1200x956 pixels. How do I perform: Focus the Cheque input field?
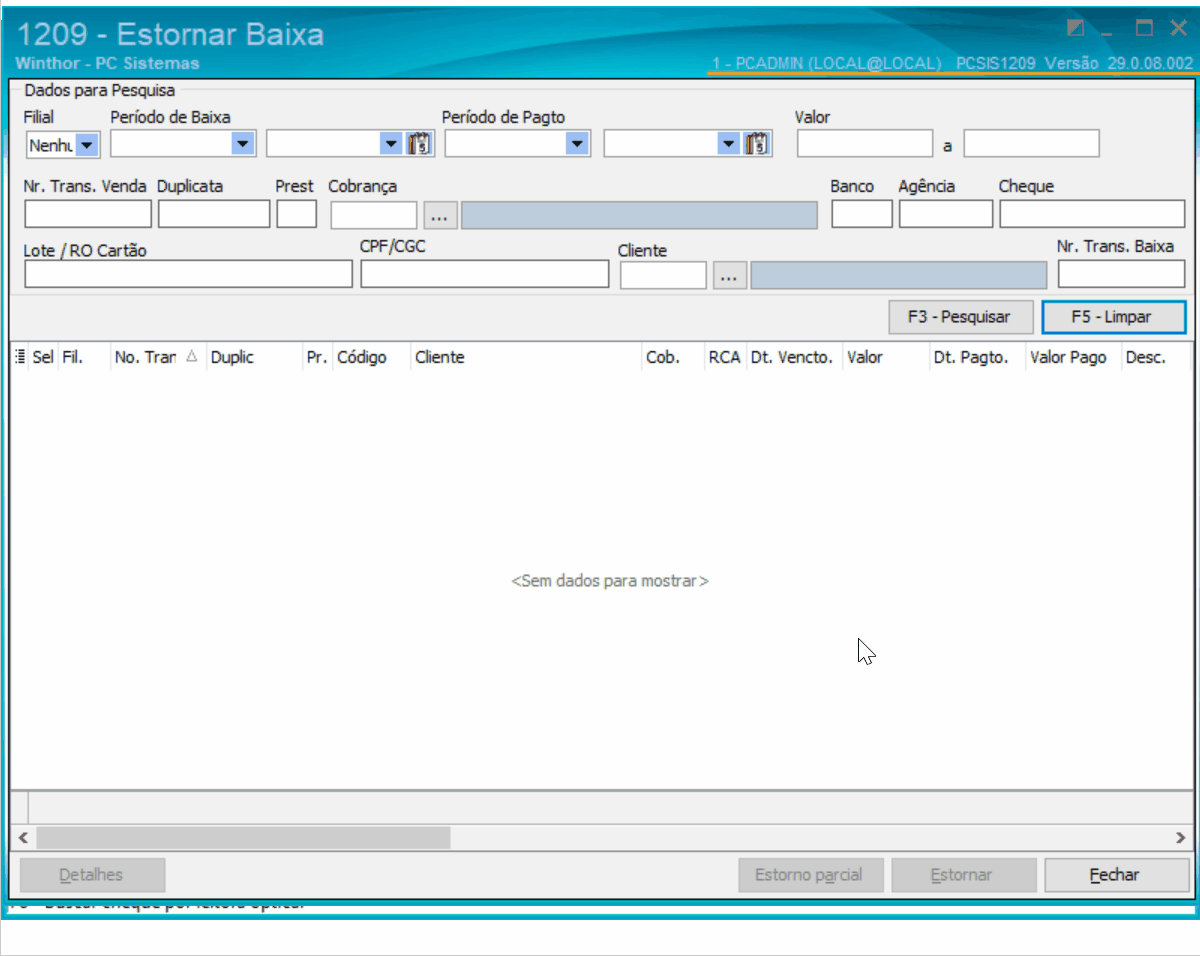pyautogui.click(x=1092, y=214)
